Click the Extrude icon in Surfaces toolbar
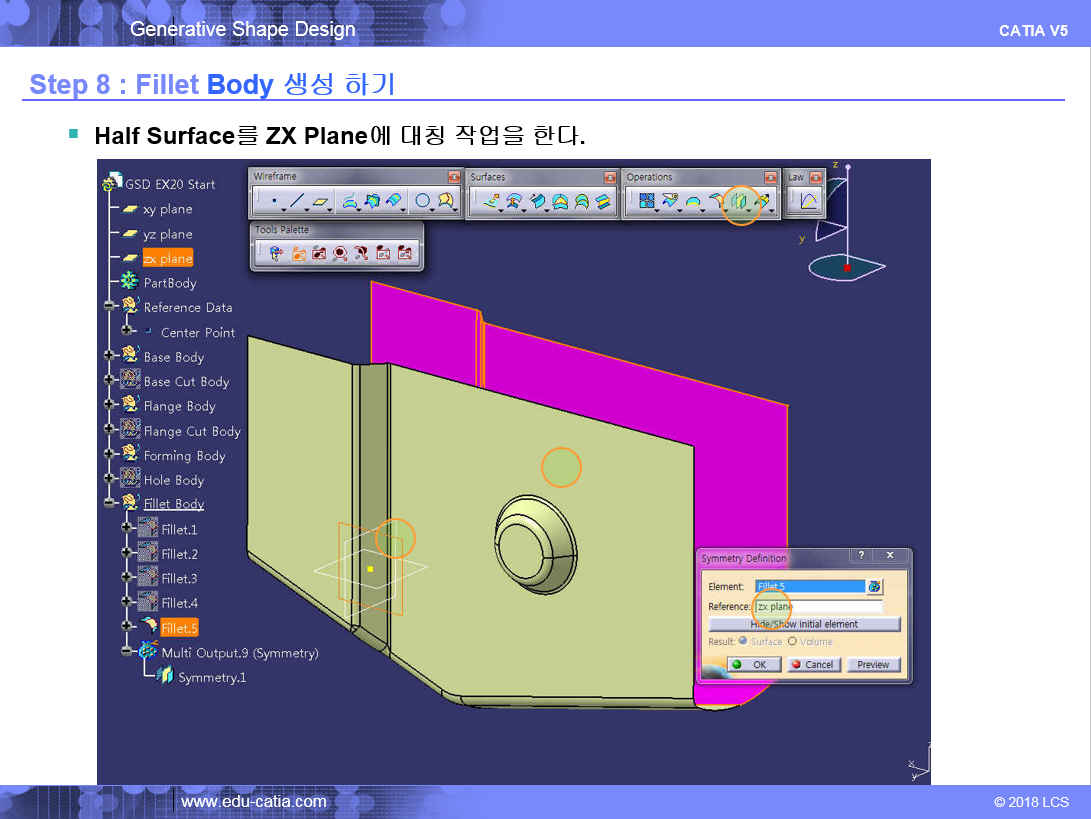 click(491, 202)
